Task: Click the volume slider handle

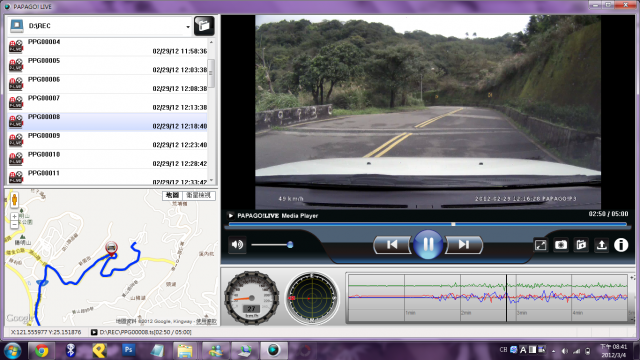Action: pyautogui.click(x=290, y=244)
